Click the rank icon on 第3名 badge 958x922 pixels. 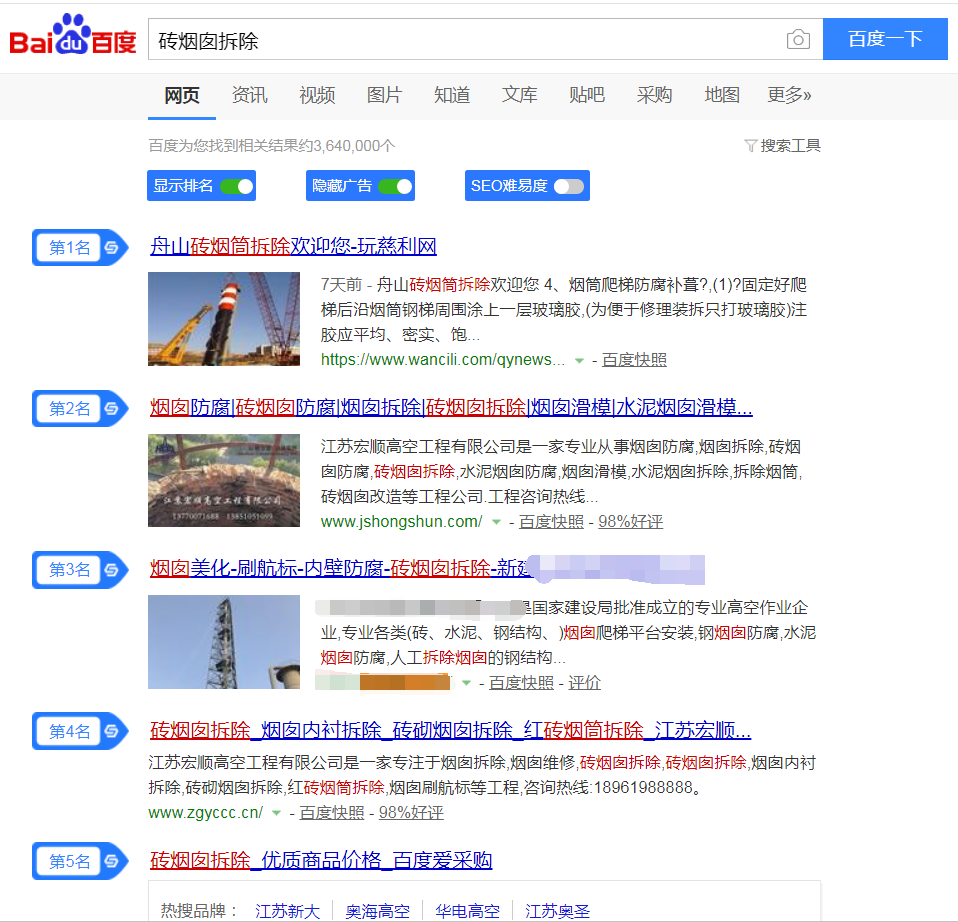pos(111,569)
